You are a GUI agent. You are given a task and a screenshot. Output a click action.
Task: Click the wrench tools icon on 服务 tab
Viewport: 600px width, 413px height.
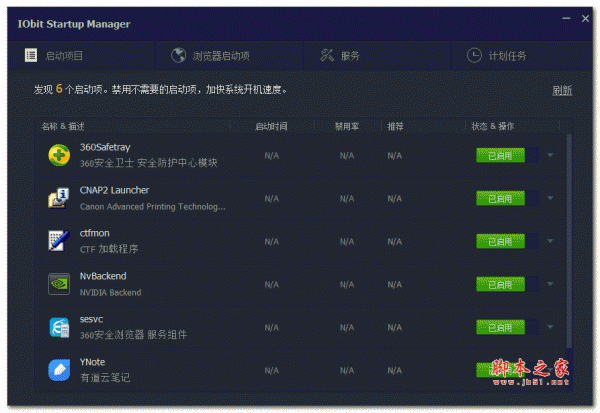(x=327, y=55)
